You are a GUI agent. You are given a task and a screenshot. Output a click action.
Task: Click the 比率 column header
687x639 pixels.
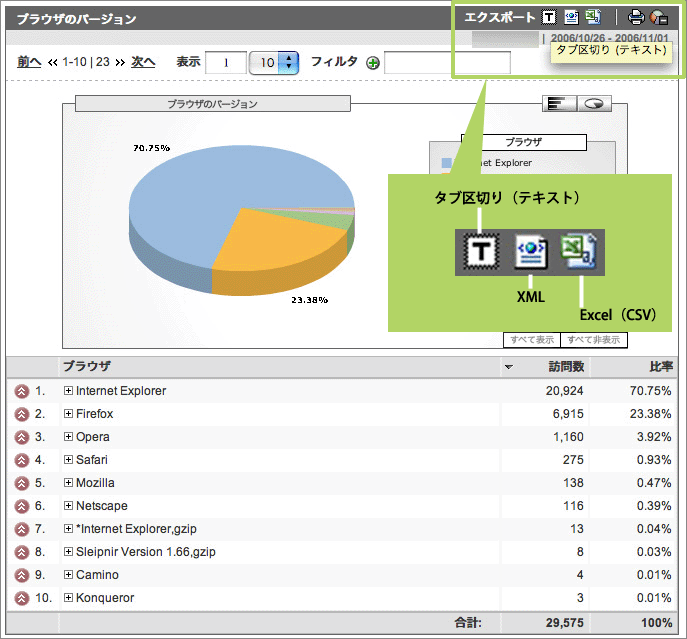click(659, 367)
